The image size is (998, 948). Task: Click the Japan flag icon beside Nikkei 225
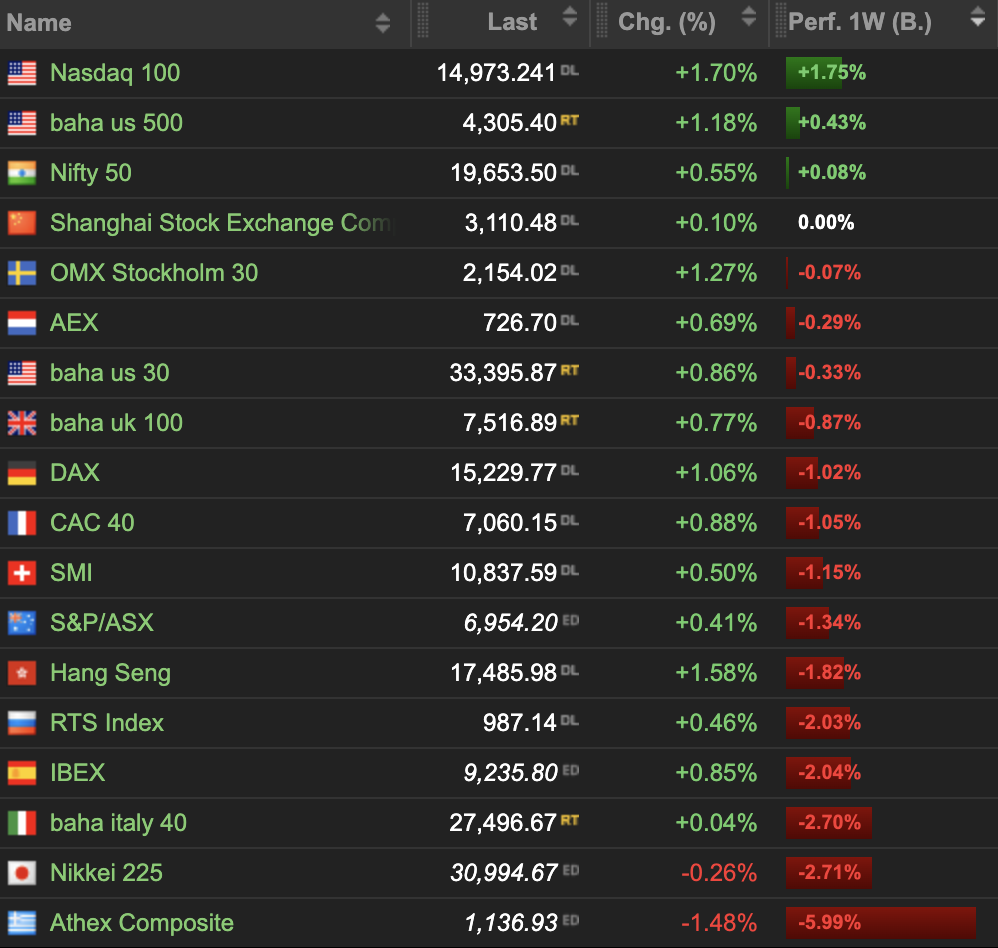point(22,873)
